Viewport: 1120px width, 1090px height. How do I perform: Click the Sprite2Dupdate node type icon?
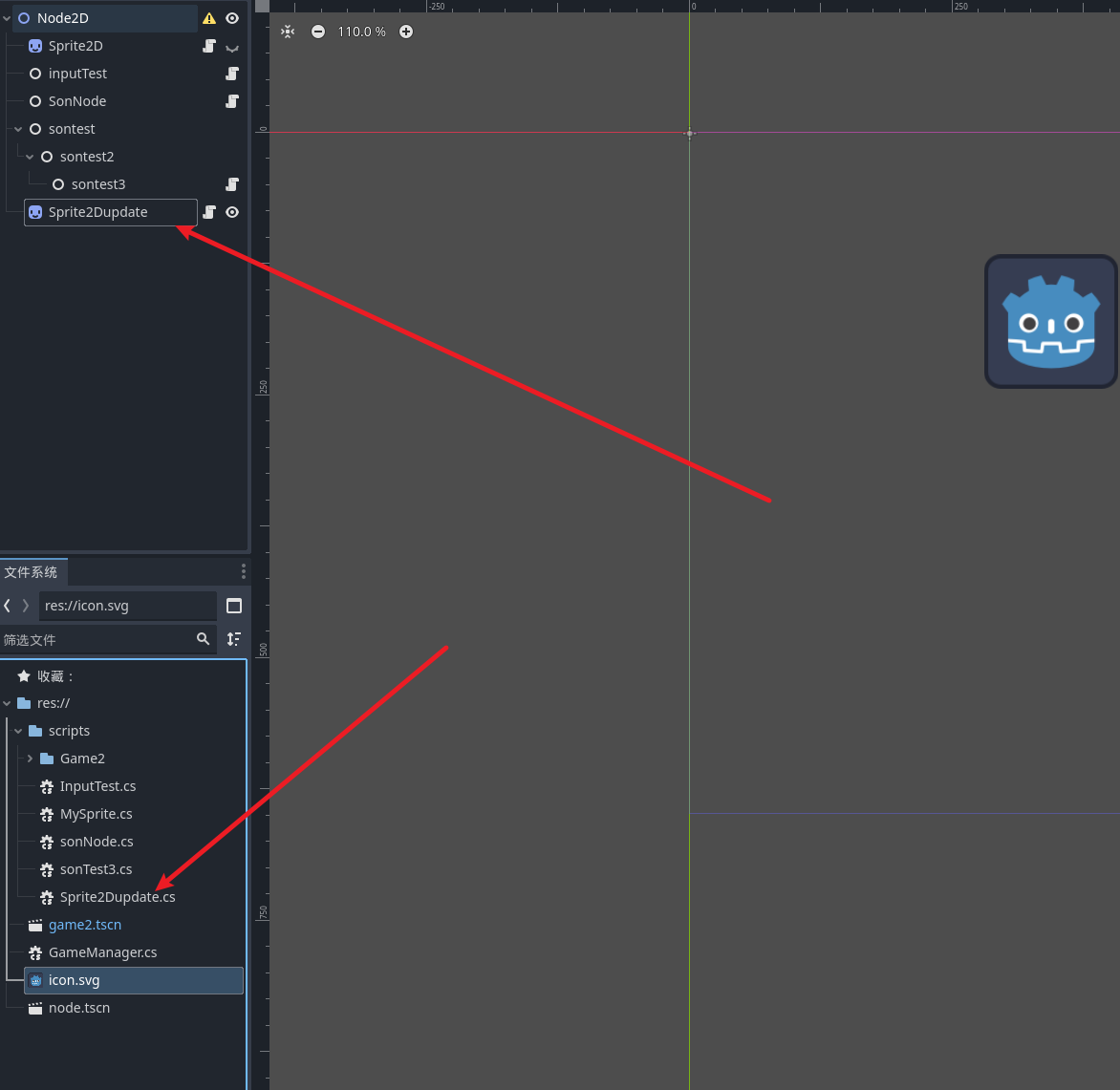[35, 212]
